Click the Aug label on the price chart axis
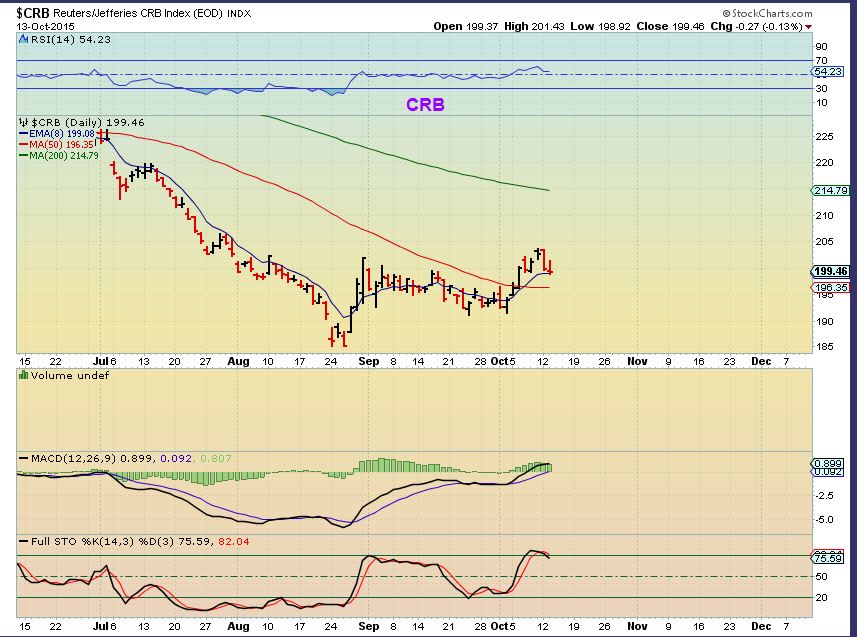This screenshot has width=857, height=637. [238, 361]
